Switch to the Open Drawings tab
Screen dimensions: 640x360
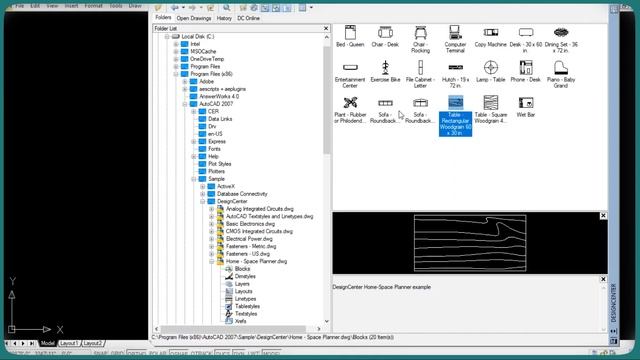(194, 18)
